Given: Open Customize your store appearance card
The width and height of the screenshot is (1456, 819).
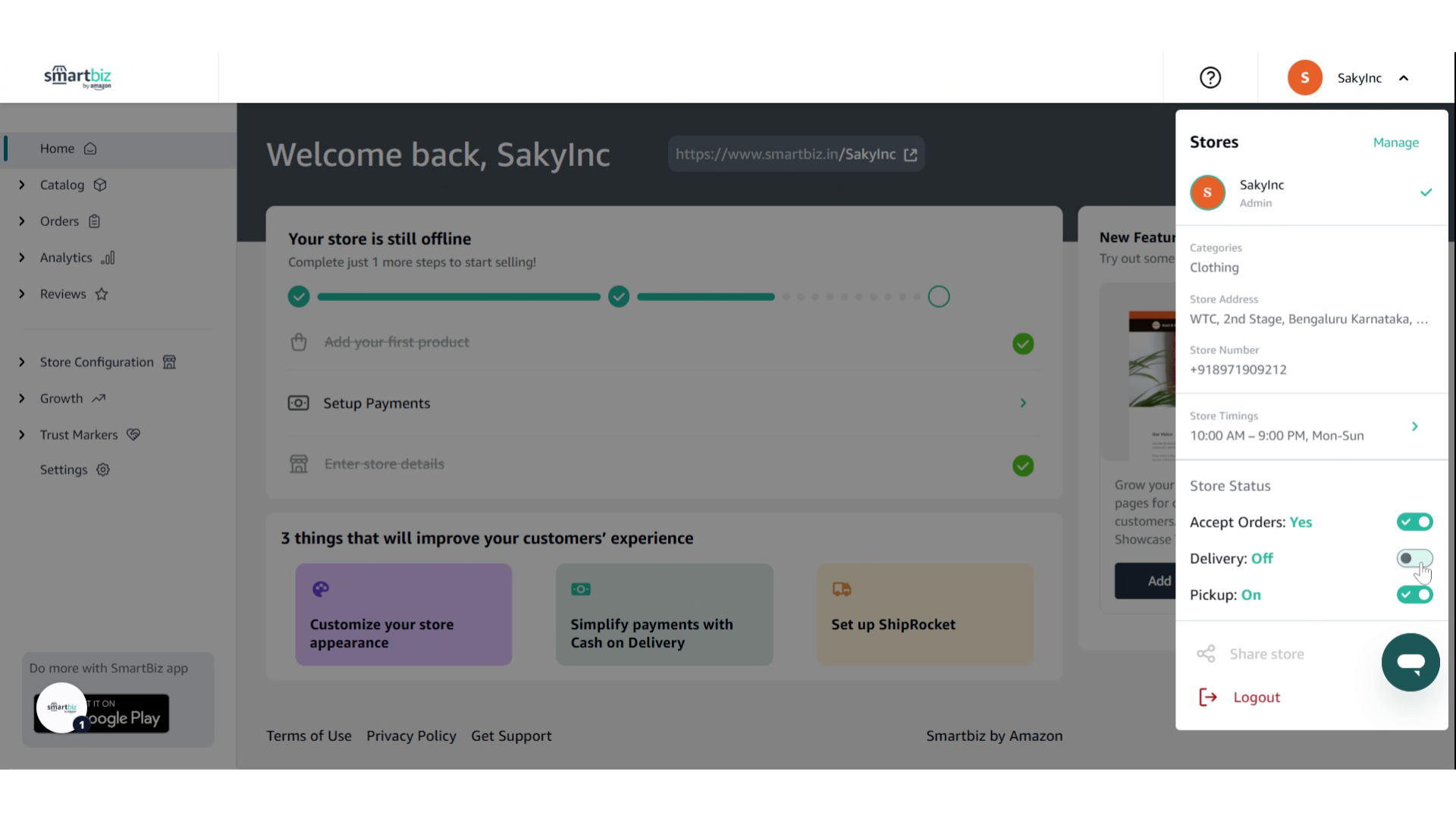Looking at the screenshot, I should [x=403, y=614].
